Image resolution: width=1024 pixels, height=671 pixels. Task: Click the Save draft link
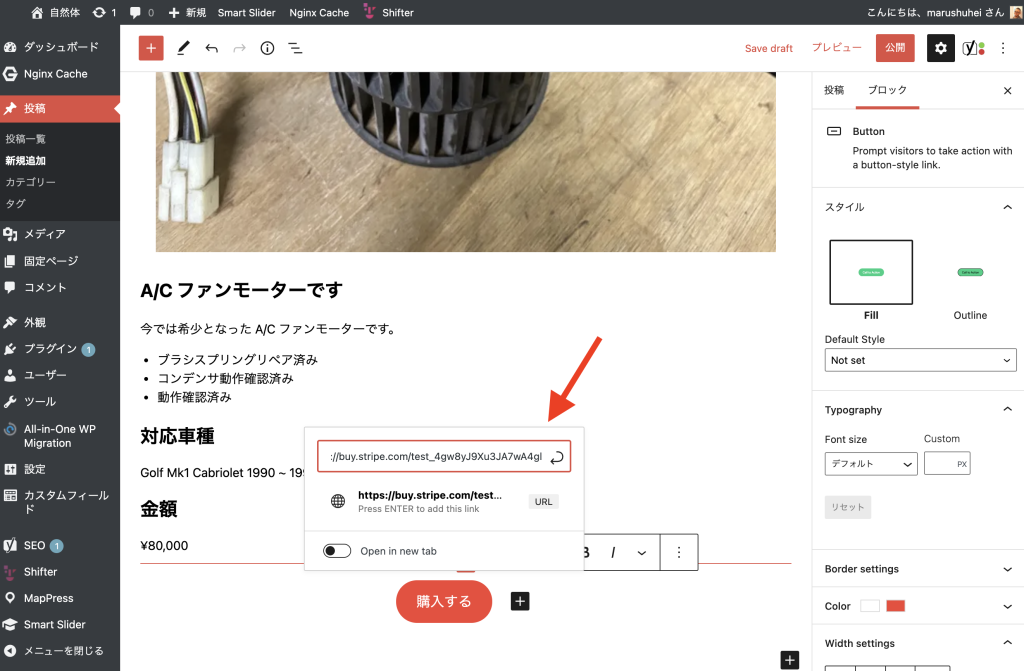(x=768, y=48)
